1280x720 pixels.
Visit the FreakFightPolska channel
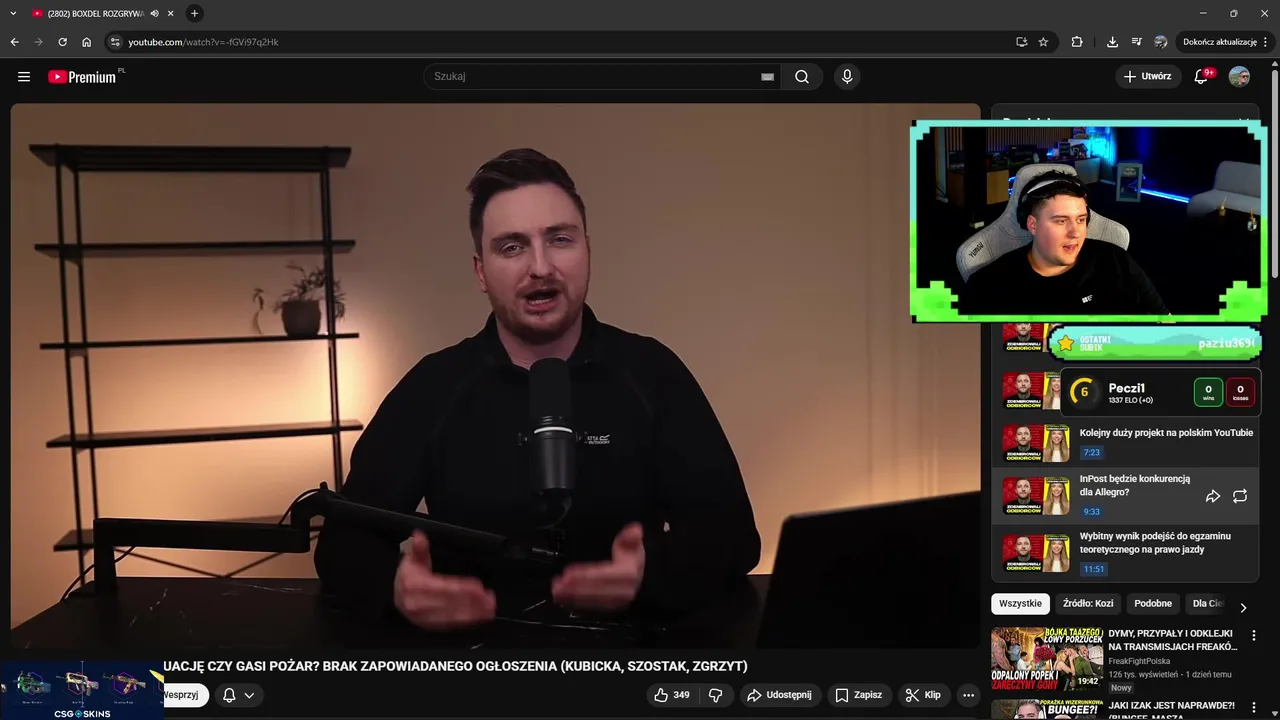click(1139, 661)
